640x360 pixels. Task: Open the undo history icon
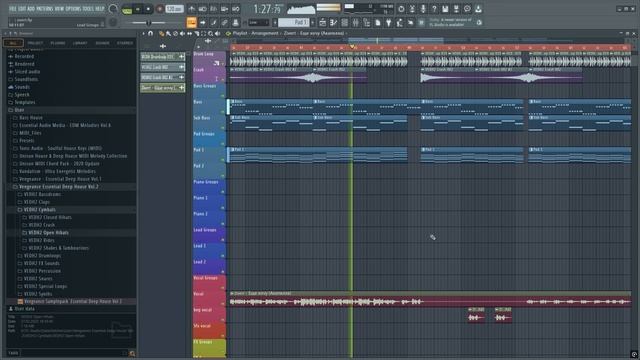401,9
